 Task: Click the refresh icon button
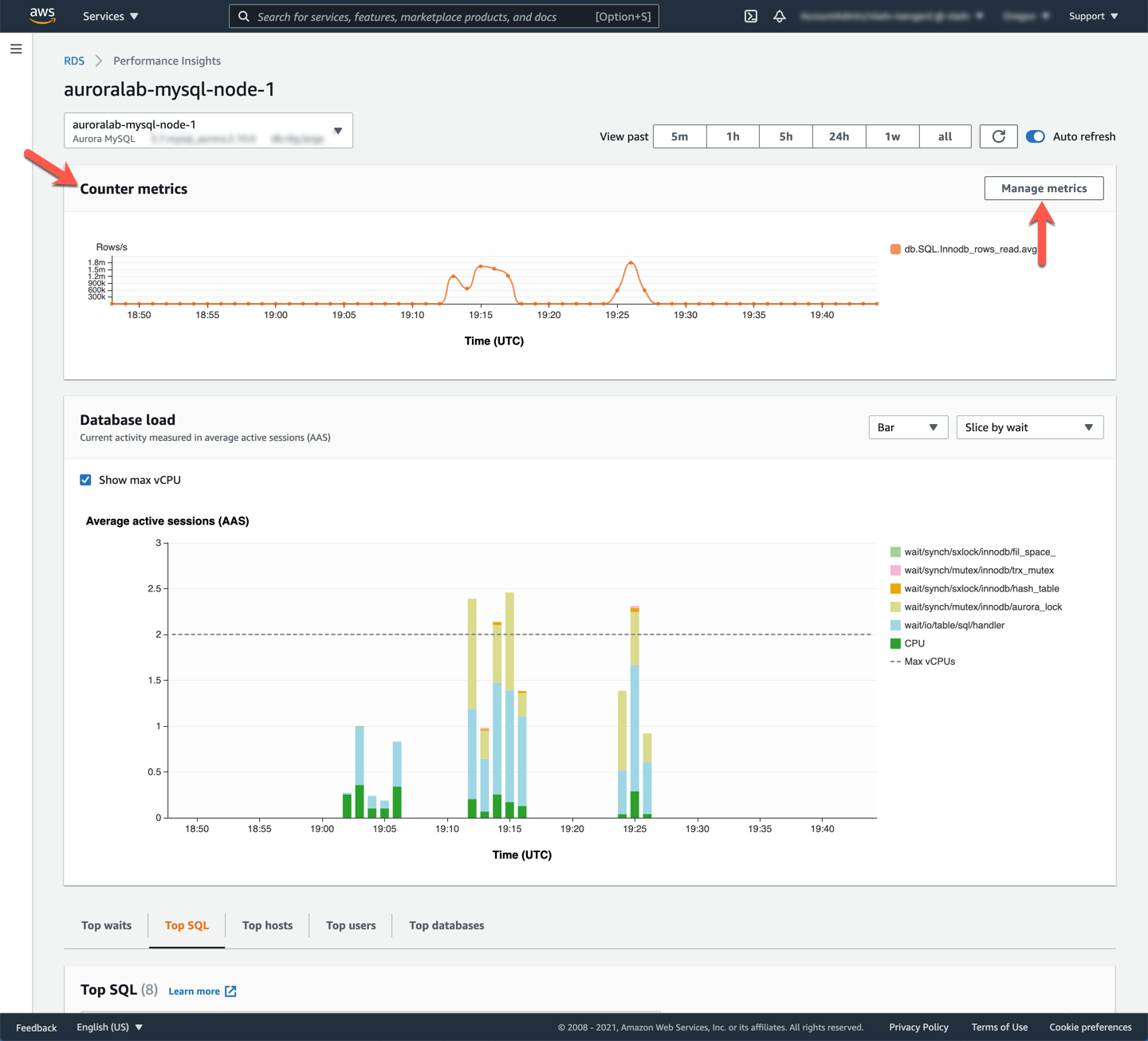998,136
